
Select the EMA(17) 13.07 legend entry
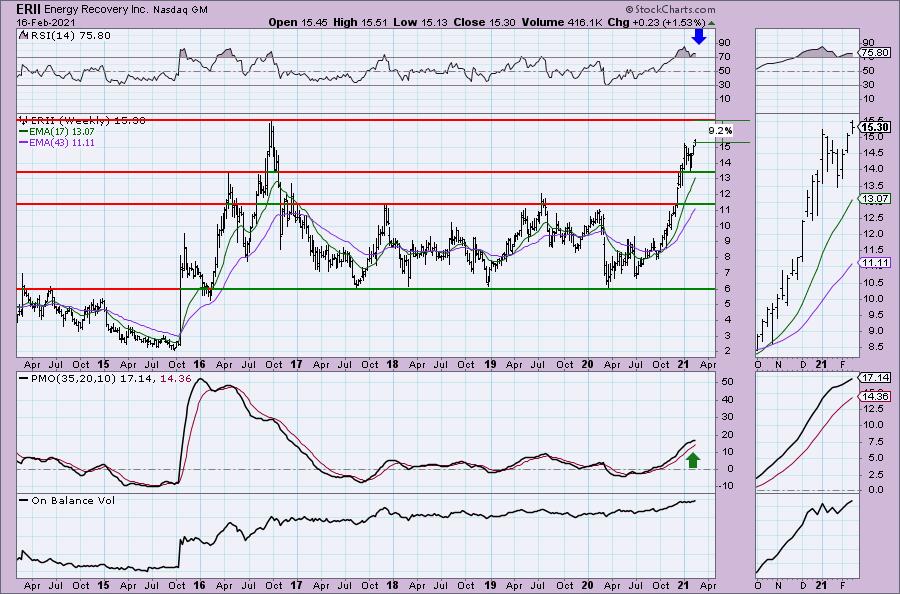[57, 132]
